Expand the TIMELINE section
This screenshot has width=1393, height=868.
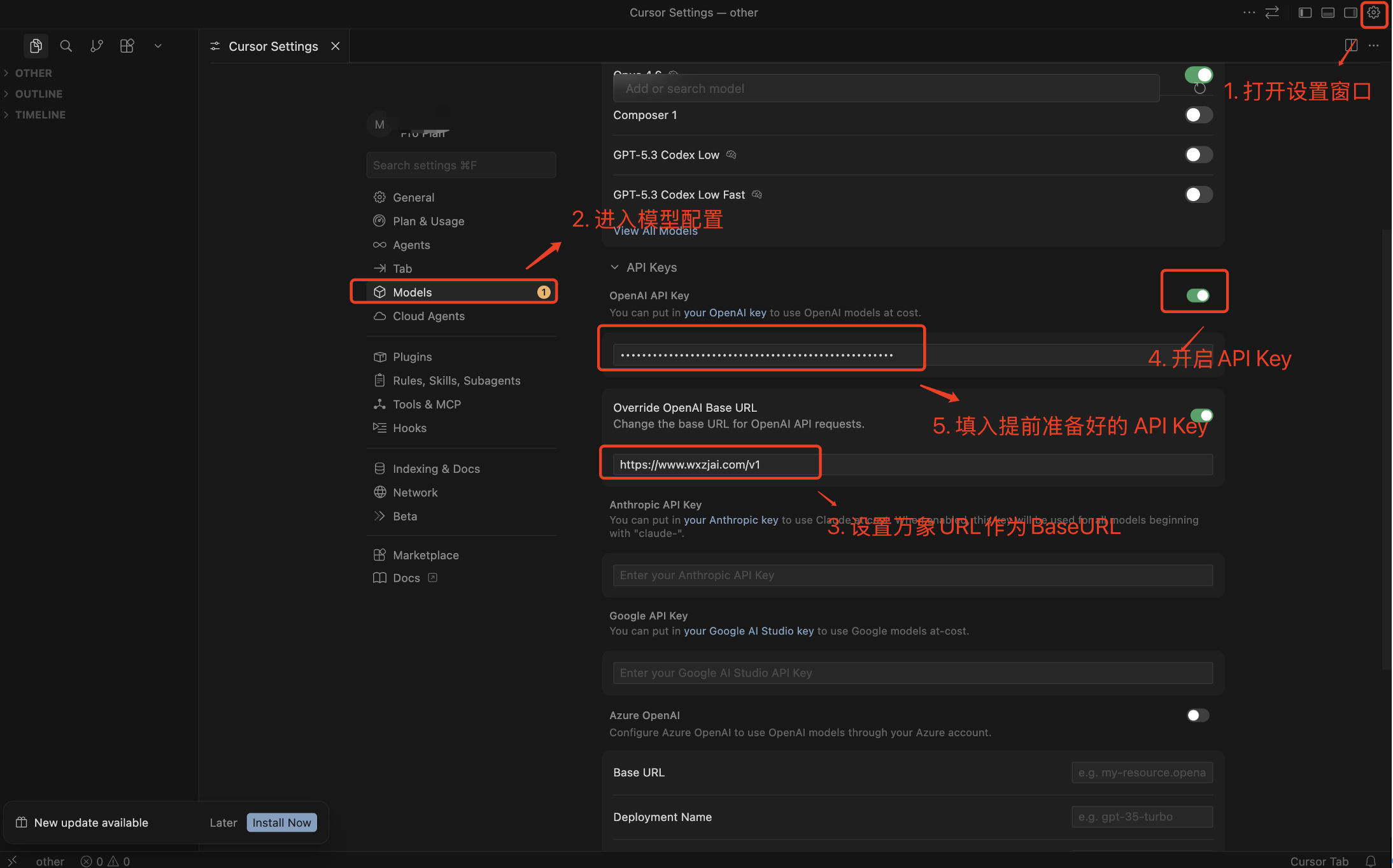coord(40,115)
